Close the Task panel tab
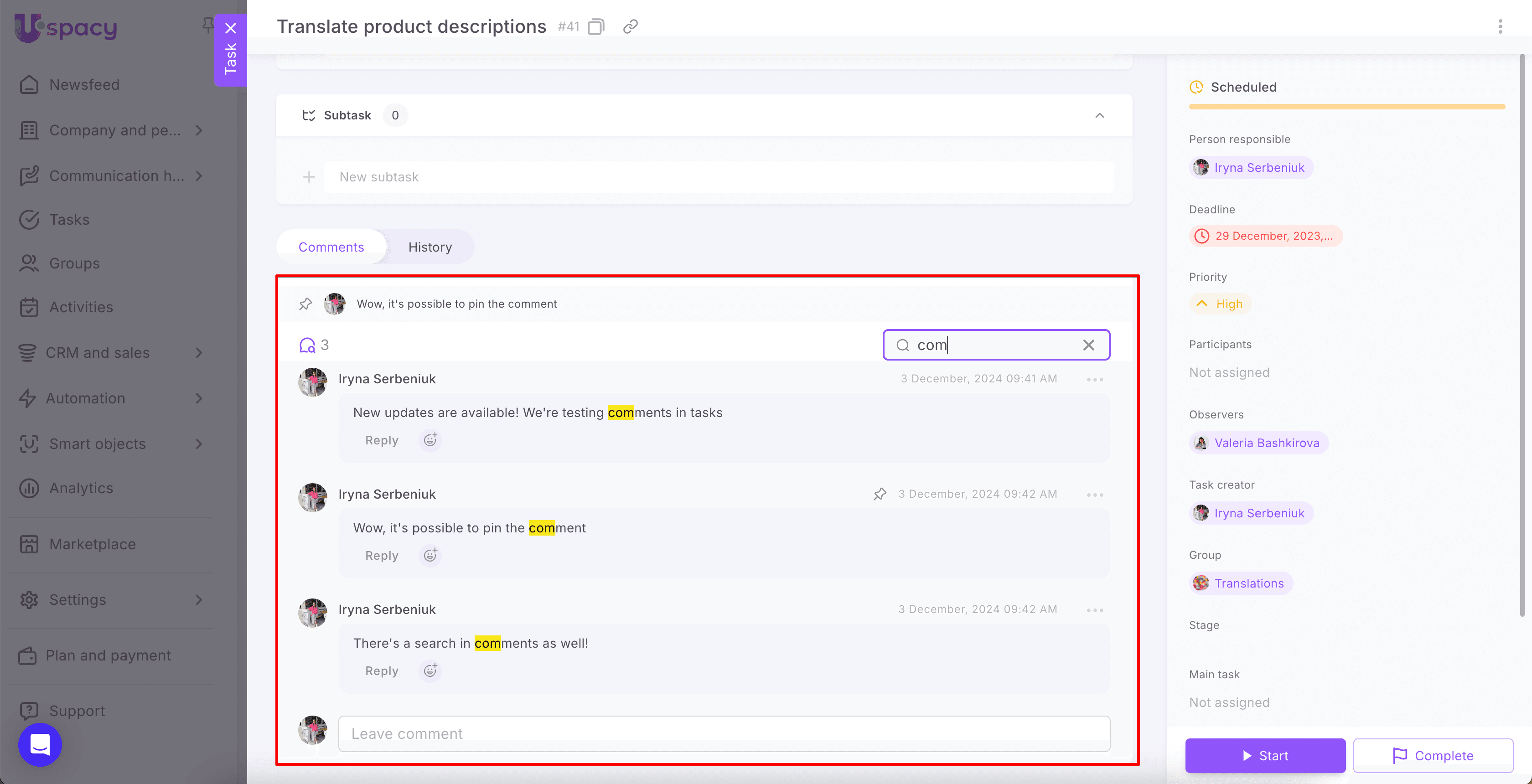 pos(231,28)
